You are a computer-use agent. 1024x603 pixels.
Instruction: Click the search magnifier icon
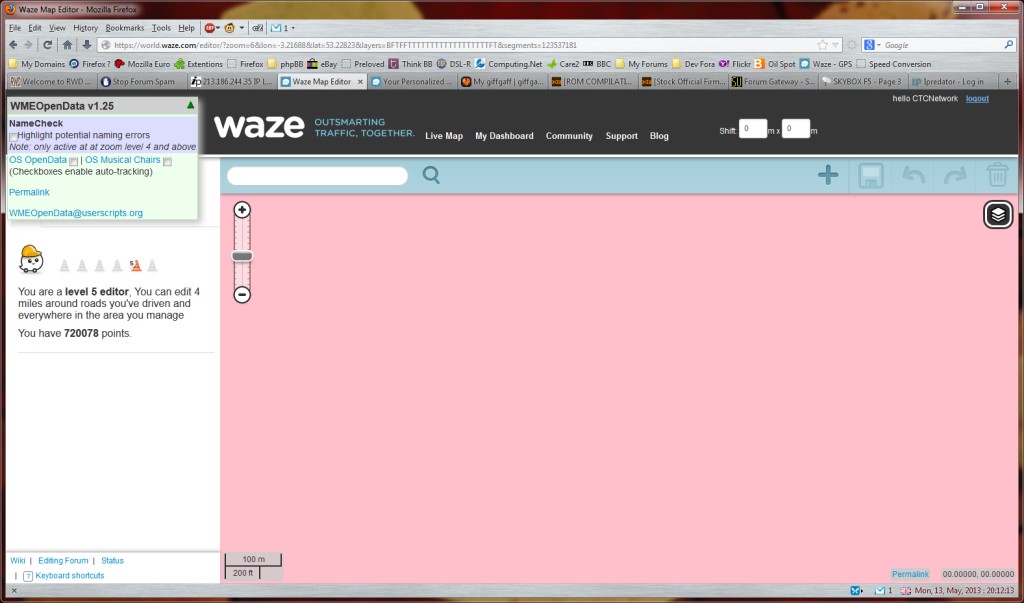[430, 175]
